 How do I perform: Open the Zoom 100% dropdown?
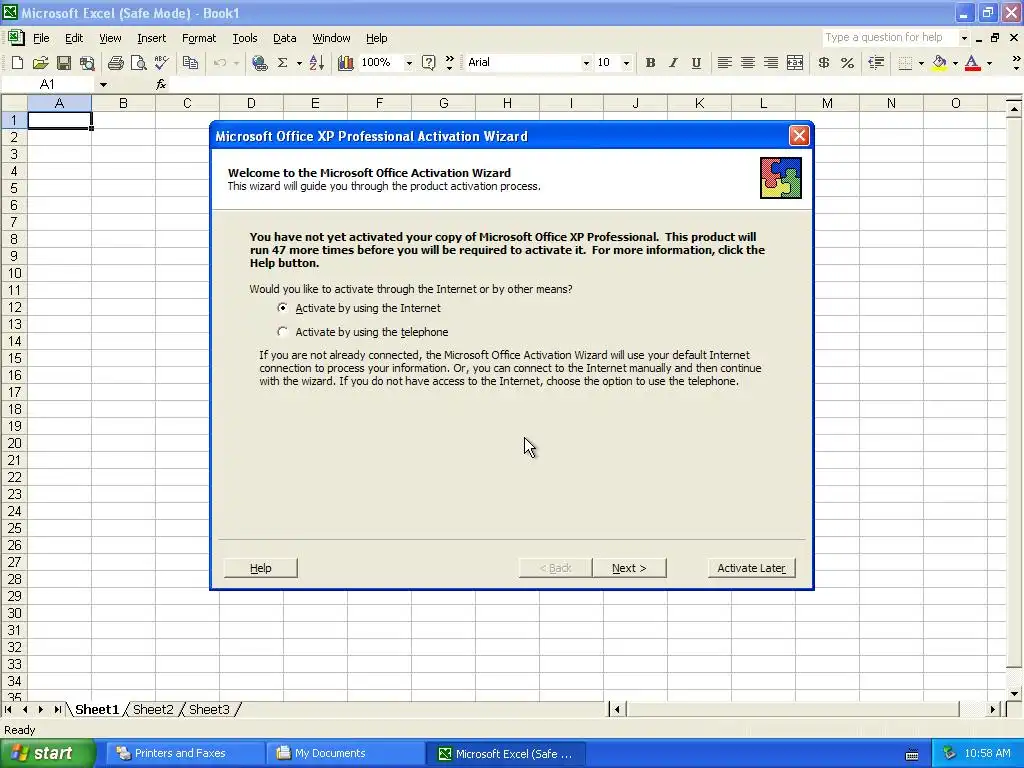pyautogui.click(x=409, y=63)
